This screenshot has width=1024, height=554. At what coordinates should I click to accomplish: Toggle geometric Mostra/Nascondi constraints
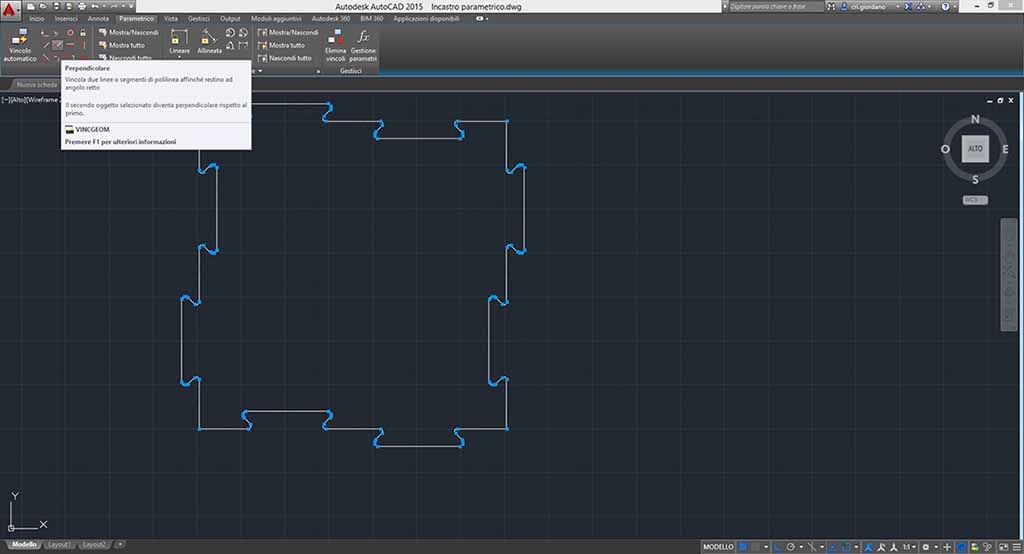click(x=128, y=32)
